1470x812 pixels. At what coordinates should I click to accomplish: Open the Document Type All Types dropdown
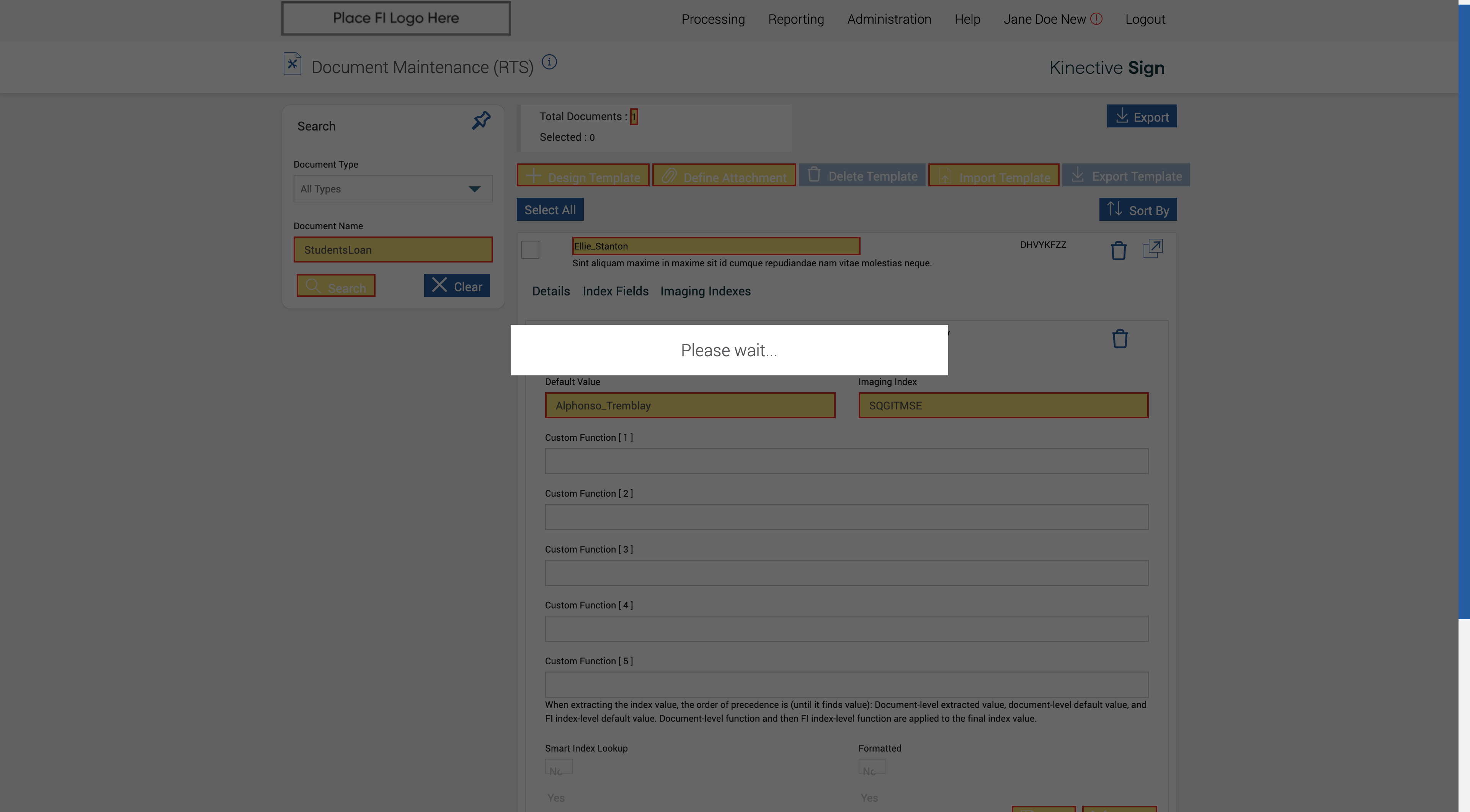tap(393, 189)
